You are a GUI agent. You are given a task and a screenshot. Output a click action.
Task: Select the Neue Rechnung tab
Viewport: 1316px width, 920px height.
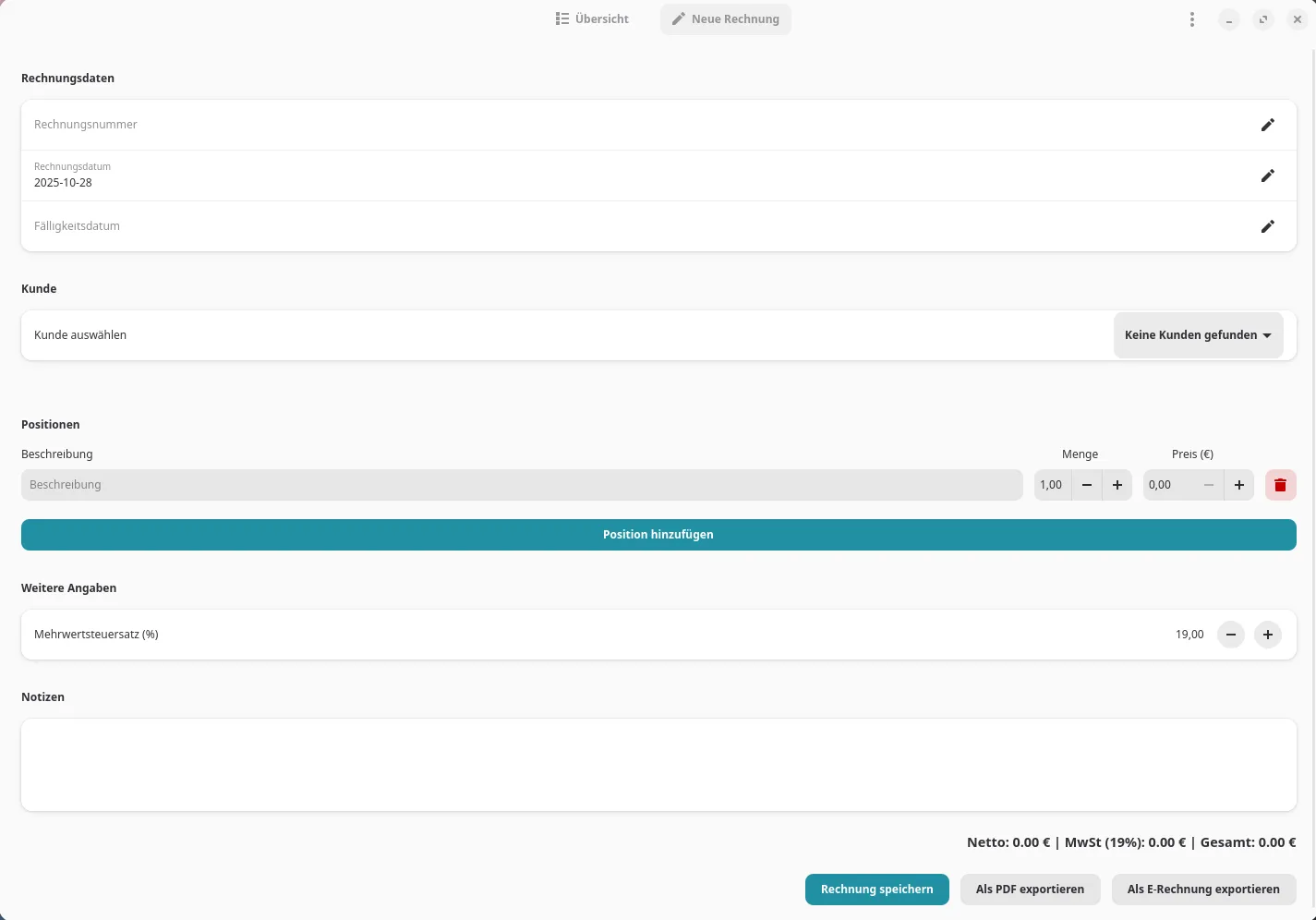tap(725, 19)
